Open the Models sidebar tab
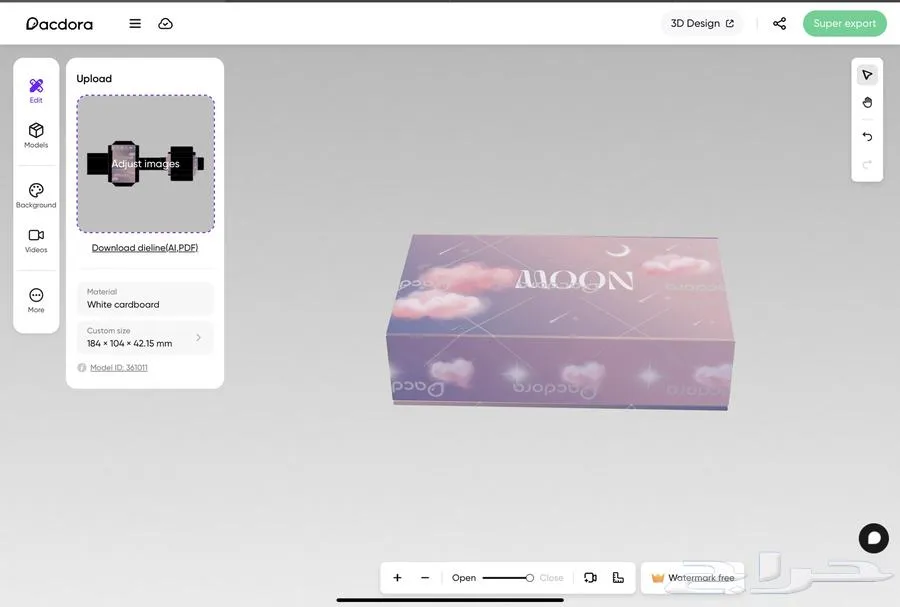The width and height of the screenshot is (900, 607). point(36,135)
